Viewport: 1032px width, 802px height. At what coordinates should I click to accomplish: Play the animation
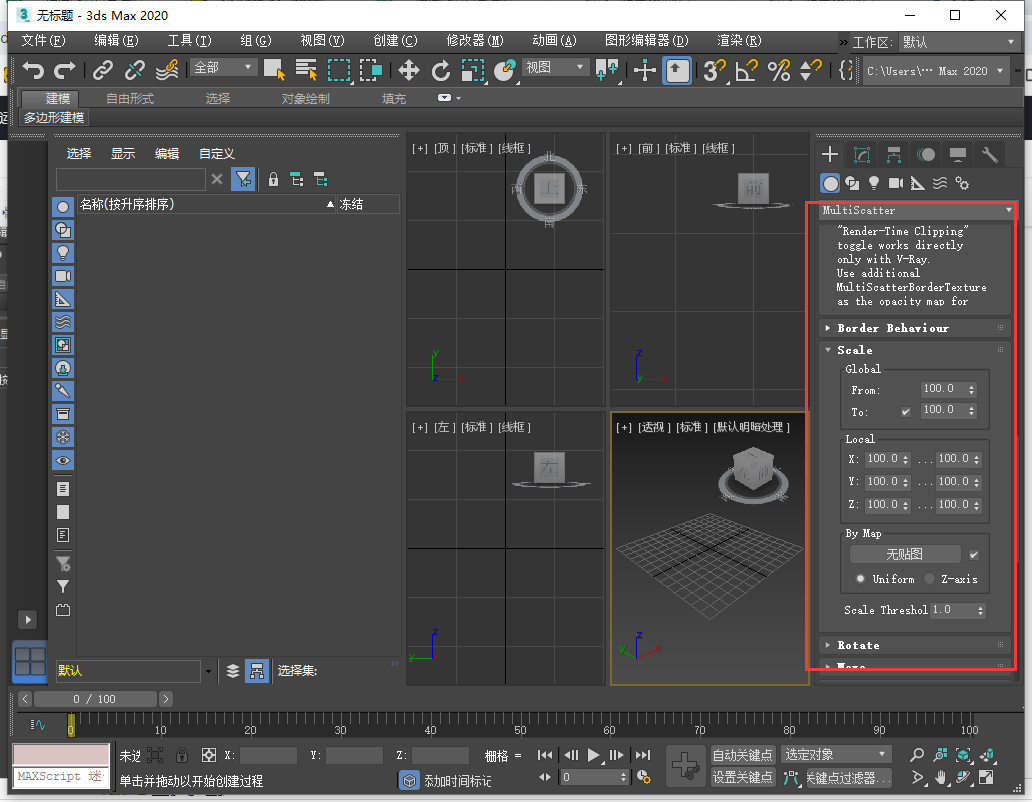coord(593,755)
